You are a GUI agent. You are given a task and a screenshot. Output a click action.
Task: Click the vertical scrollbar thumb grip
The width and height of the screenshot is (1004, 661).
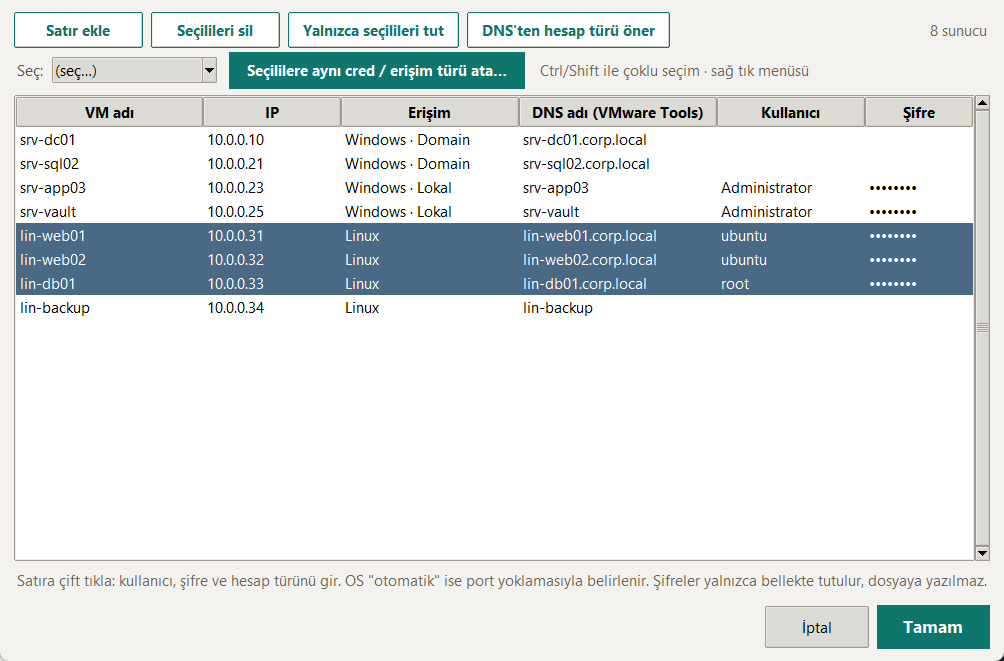click(x=982, y=328)
